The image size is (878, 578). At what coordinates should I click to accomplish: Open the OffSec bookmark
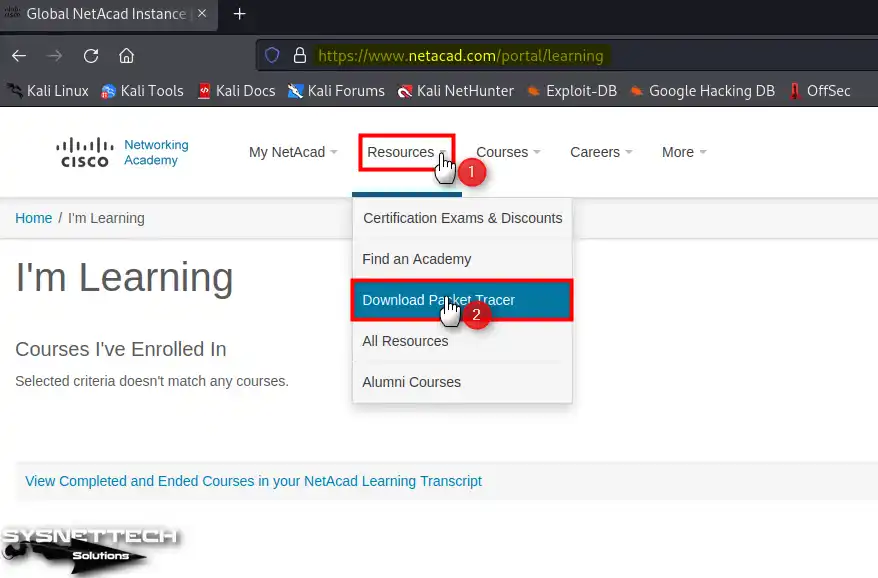(x=820, y=91)
